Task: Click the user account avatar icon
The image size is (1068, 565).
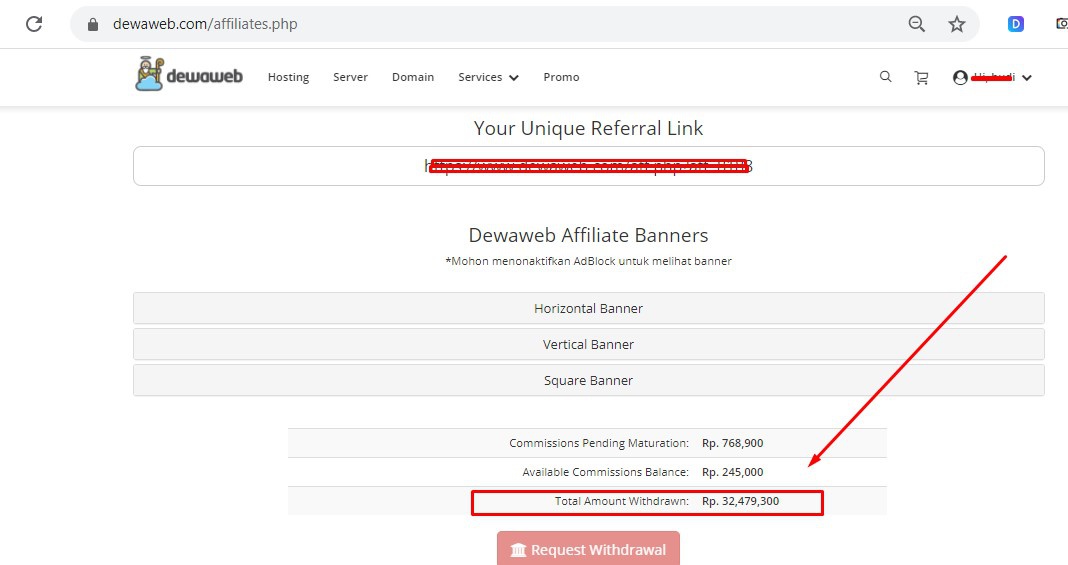Action: (960, 78)
